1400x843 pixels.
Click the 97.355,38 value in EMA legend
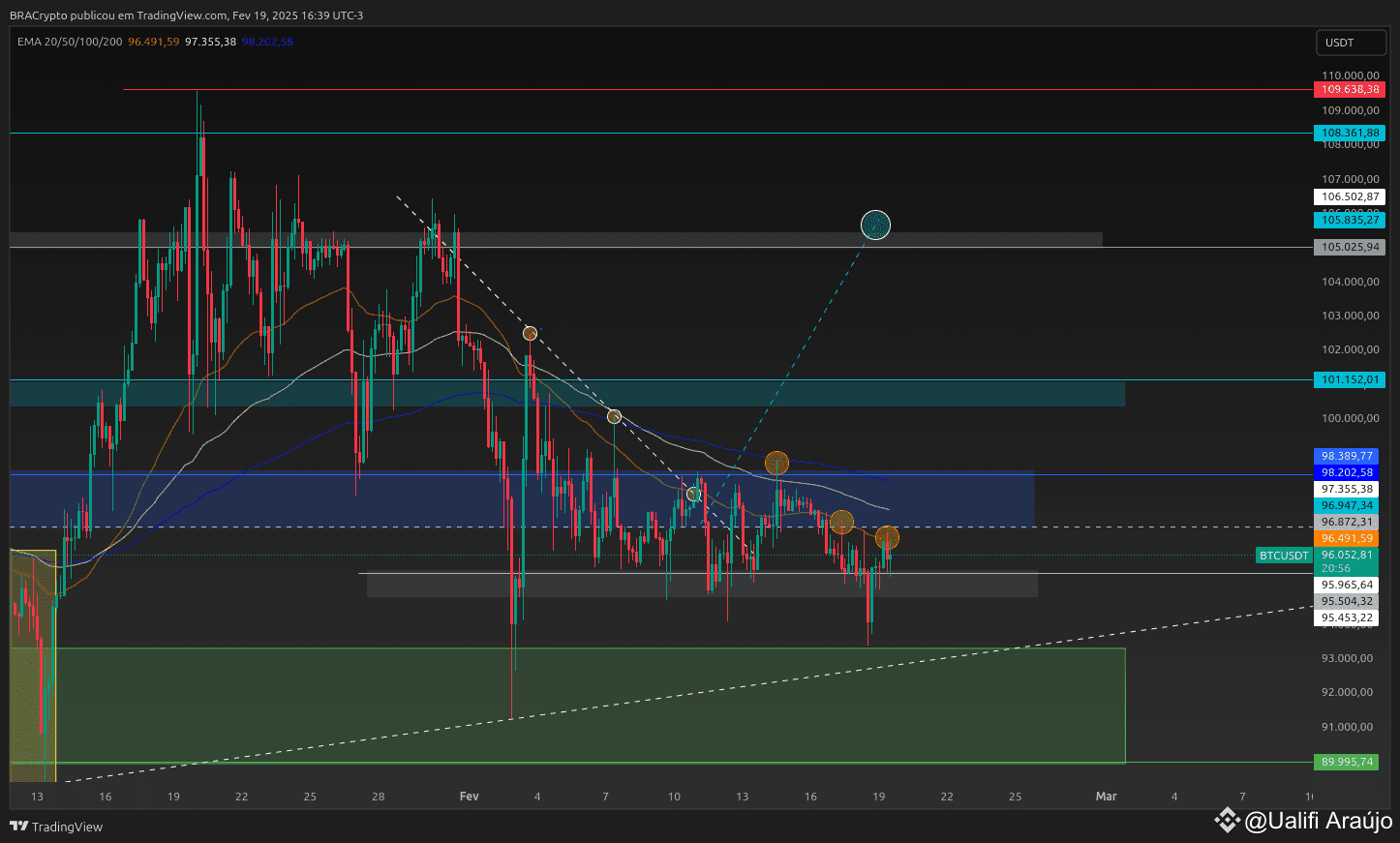tap(210, 42)
